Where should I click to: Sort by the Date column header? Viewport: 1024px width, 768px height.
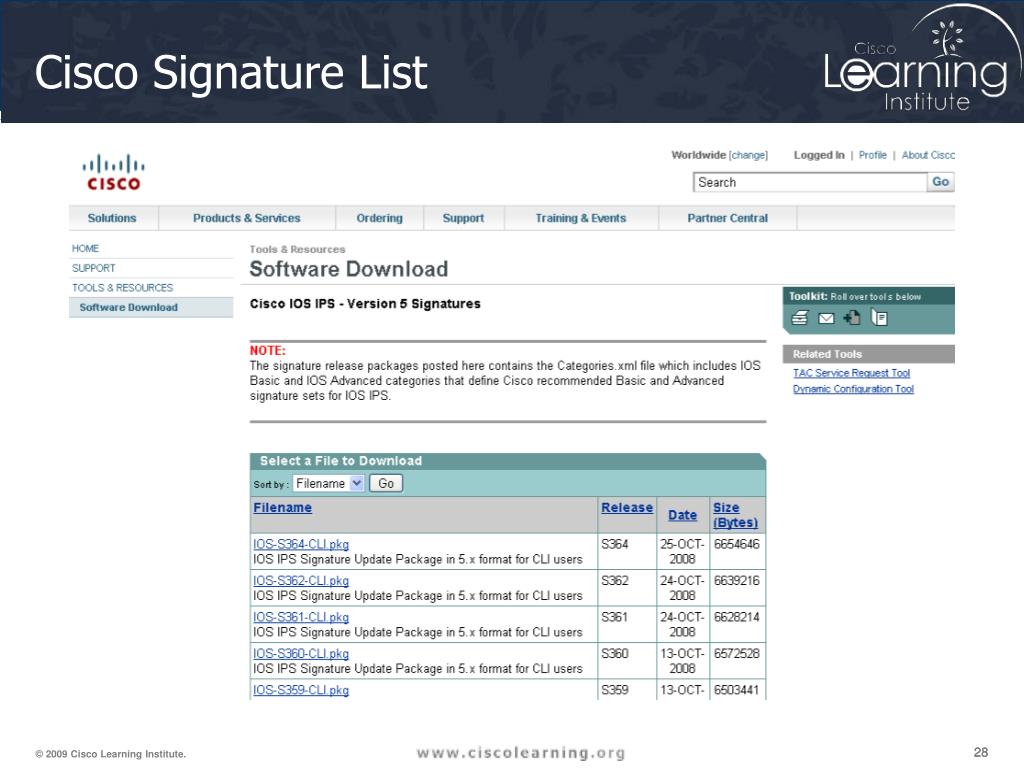click(682, 515)
